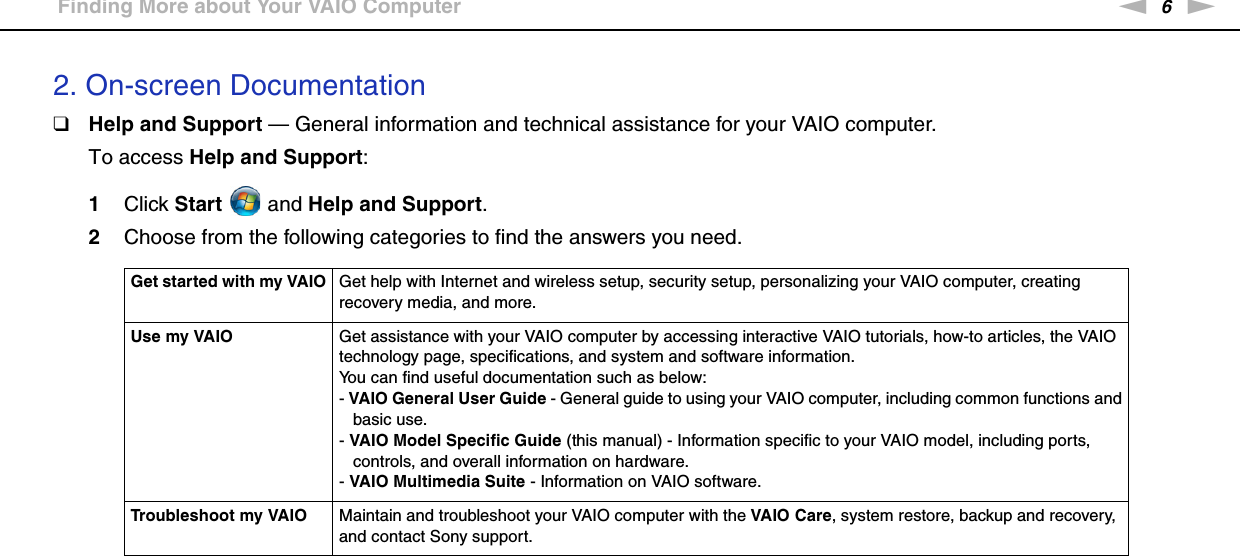Click 'VAIO General User Guide' entry
This screenshot has height=556, width=1240.
pyautogui.click(x=447, y=399)
